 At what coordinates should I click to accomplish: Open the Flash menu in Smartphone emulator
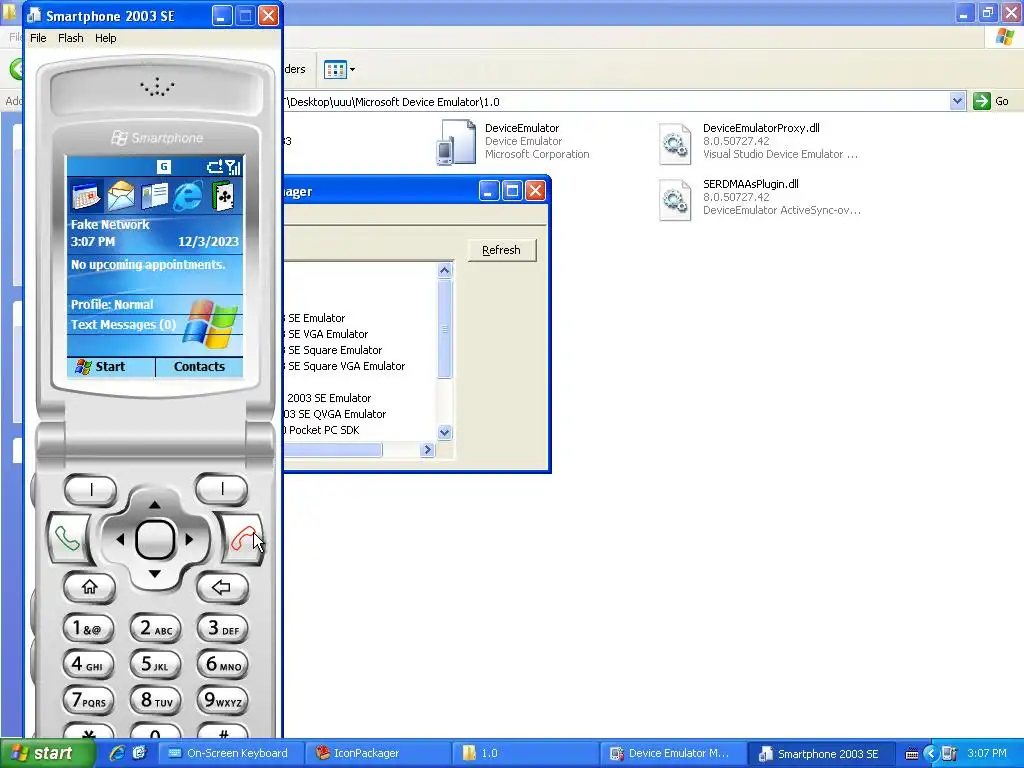tap(71, 38)
